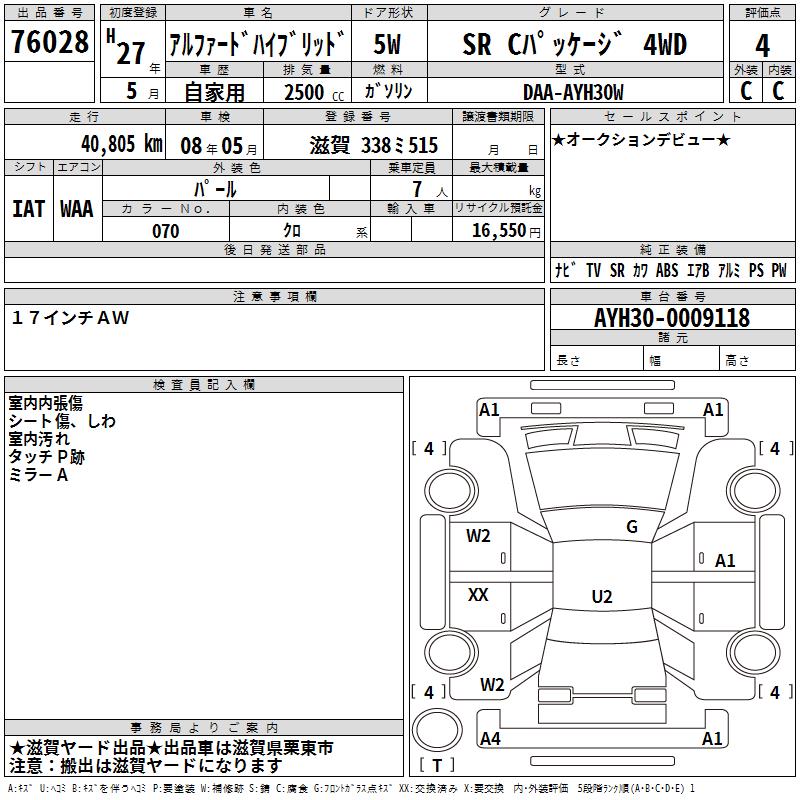Viewport: 800px width, 800px height.
Task: Select the IAT shift type value
Action: coord(28,208)
